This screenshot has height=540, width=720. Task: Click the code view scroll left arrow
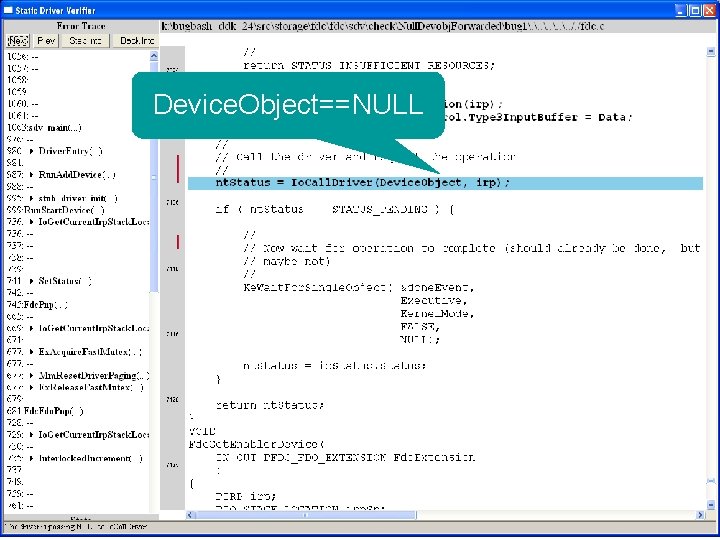pos(191,515)
